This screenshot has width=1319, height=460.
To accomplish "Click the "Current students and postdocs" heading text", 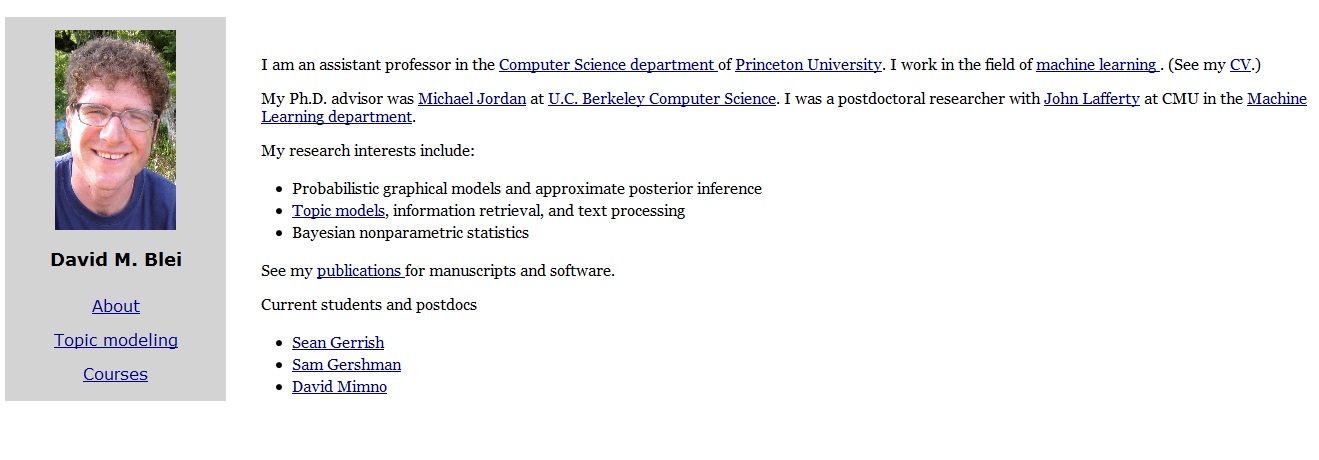I will coord(369,305).
